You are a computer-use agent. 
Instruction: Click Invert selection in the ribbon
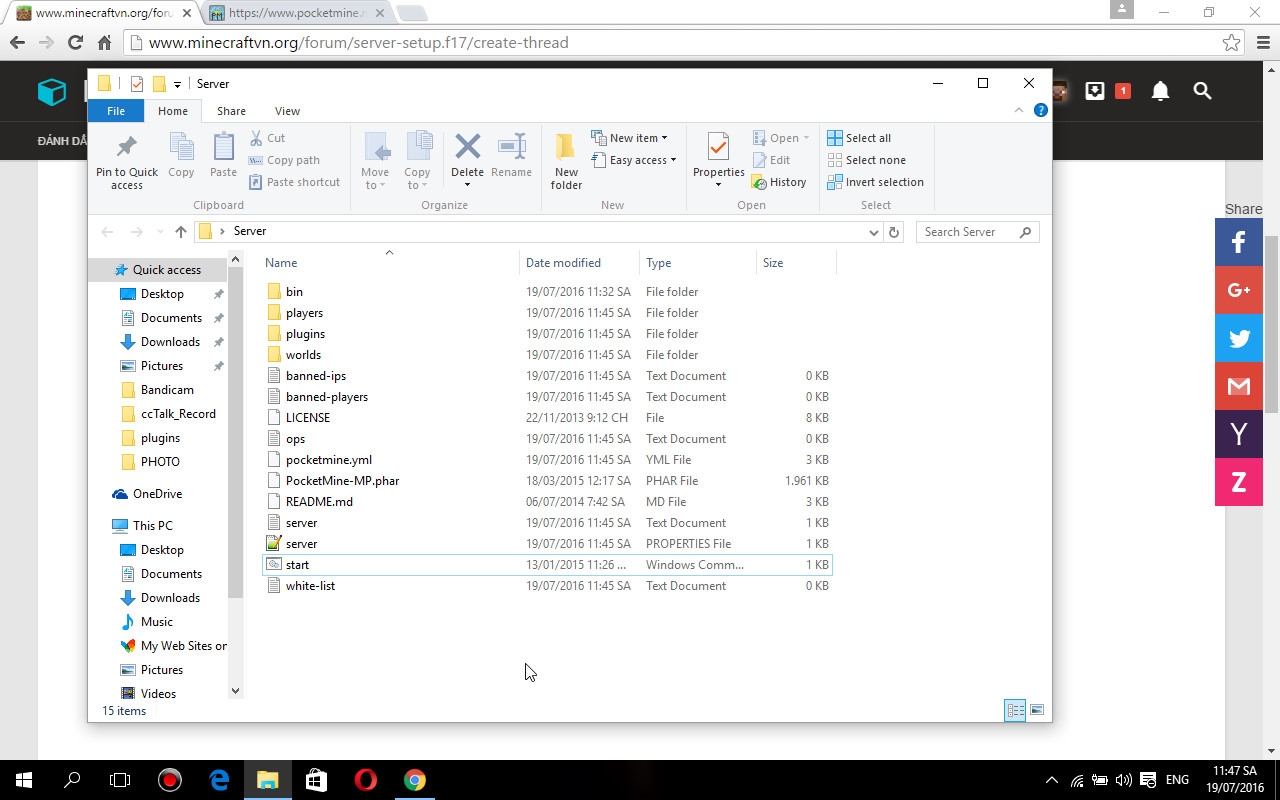[875, 182]
